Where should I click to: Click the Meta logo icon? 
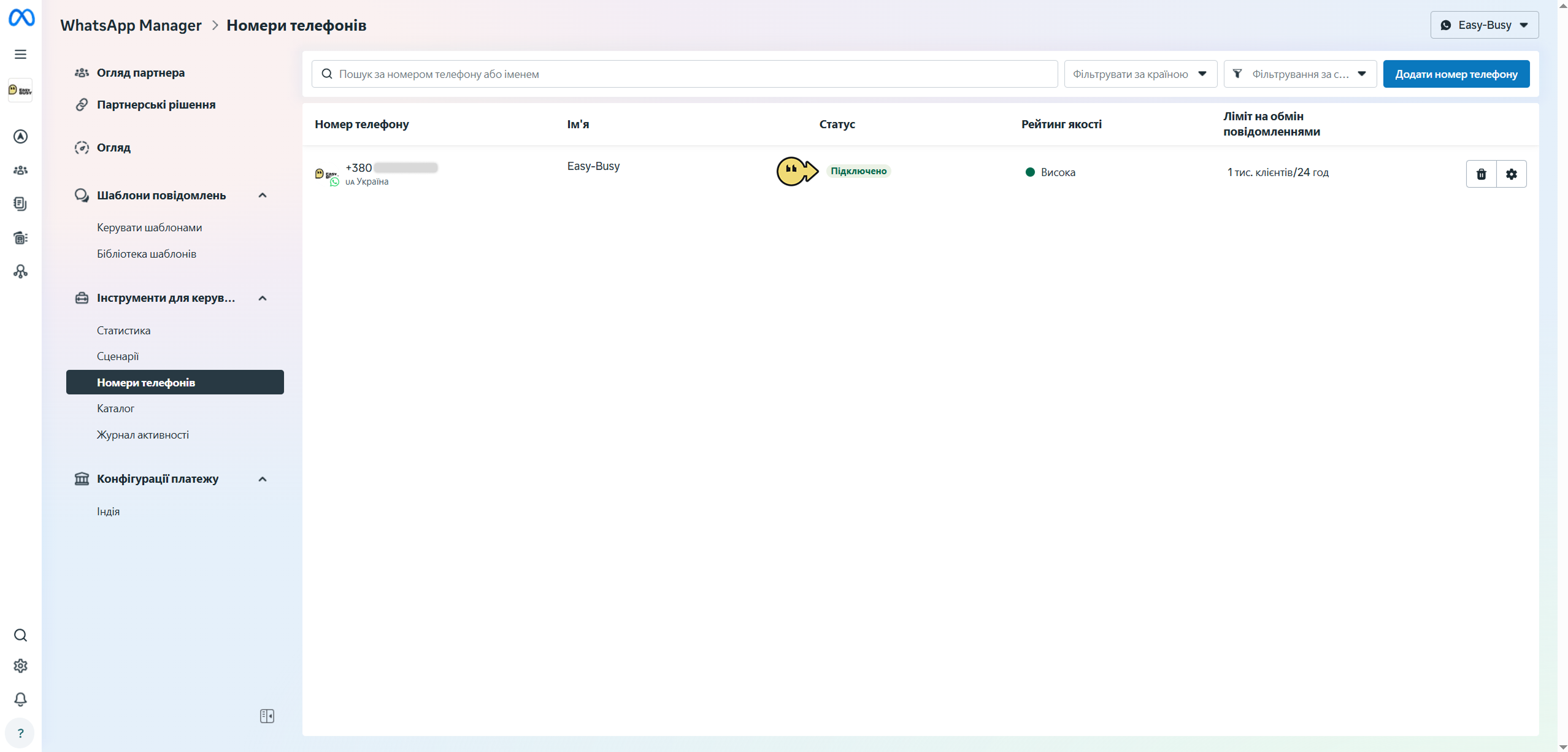(x=21, y=18)
